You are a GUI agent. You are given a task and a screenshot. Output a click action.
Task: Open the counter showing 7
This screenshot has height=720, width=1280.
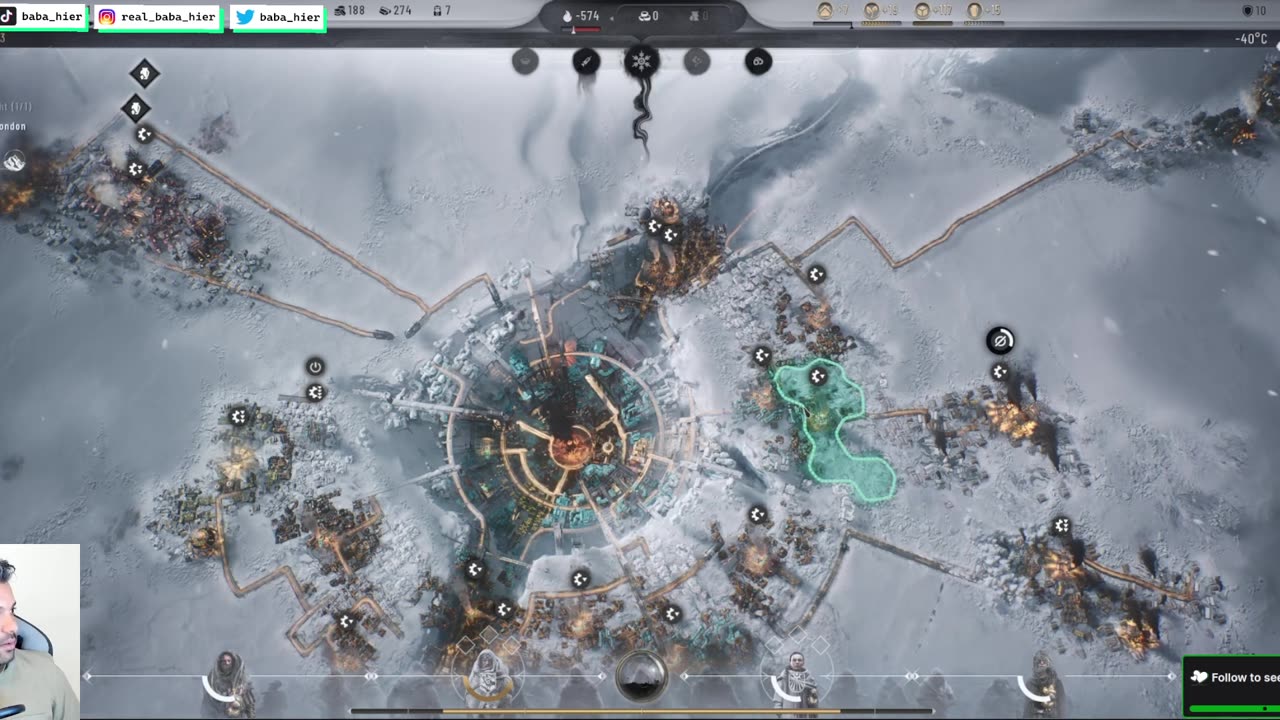pyautogui.click(x=441, y=11)
